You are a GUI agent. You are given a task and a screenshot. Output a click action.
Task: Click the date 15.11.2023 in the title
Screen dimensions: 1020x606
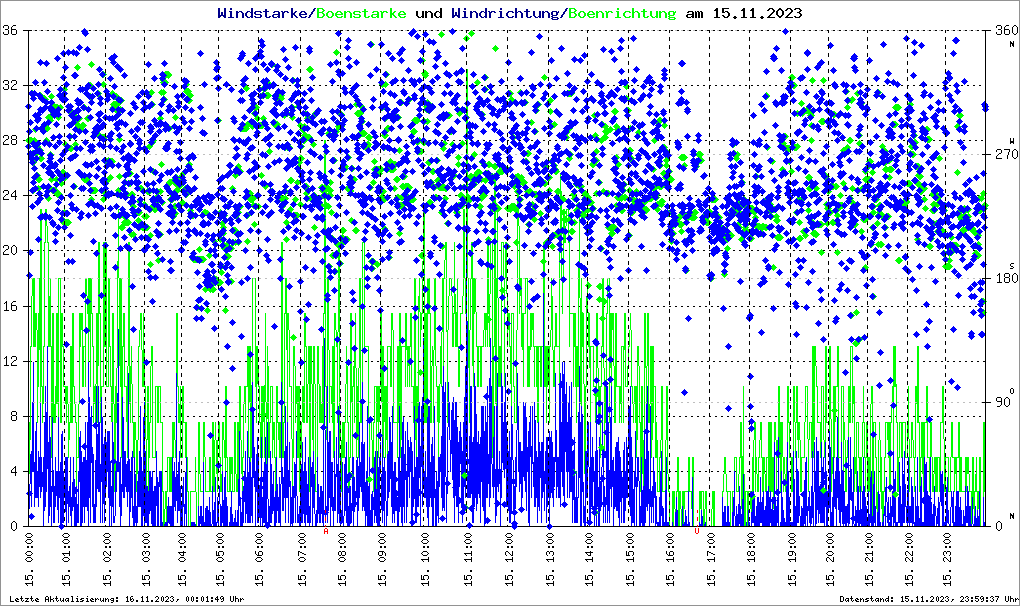[x=757, y=13]
